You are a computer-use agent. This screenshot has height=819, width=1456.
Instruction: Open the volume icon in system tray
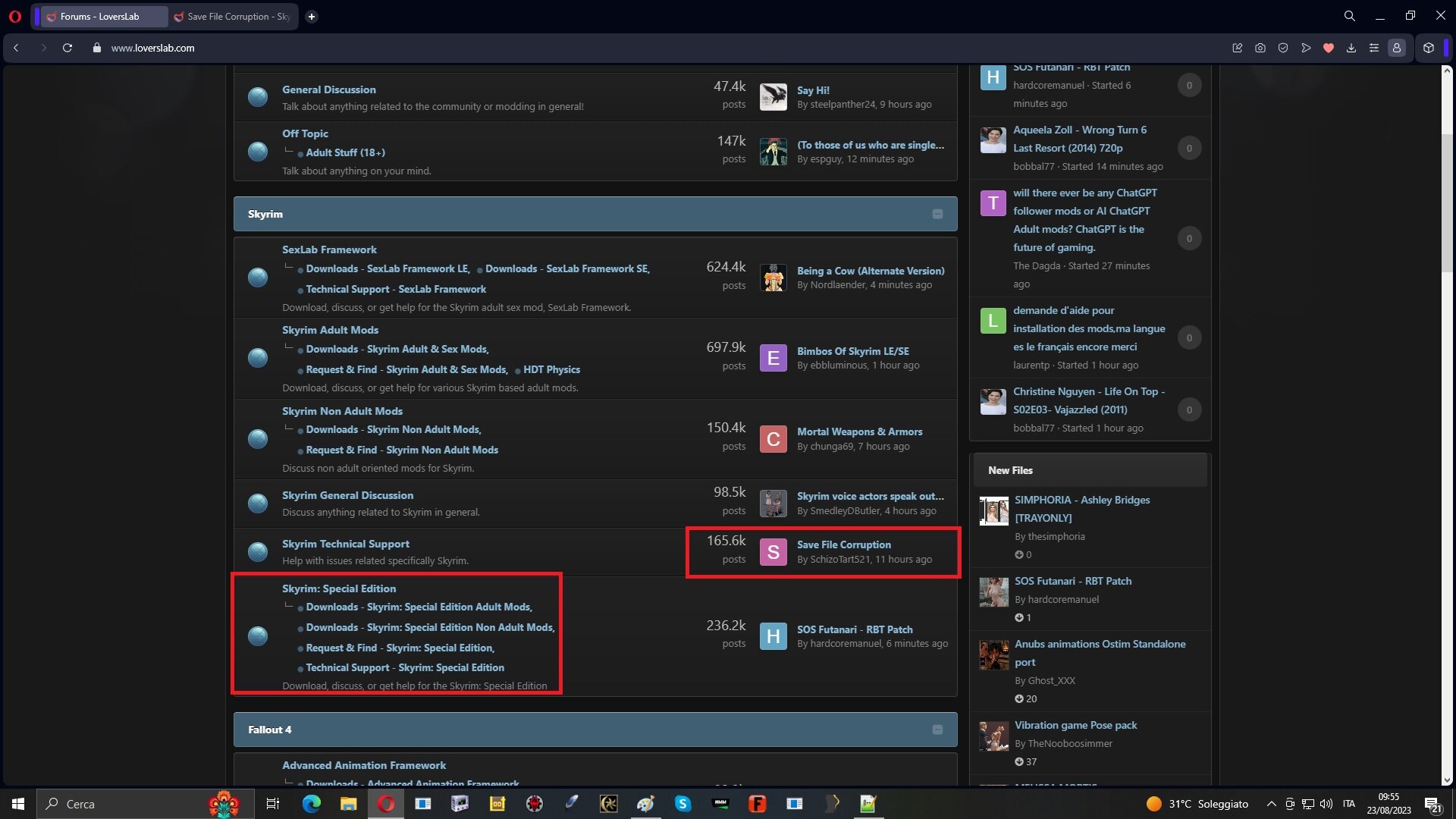tap(1326, 804)
